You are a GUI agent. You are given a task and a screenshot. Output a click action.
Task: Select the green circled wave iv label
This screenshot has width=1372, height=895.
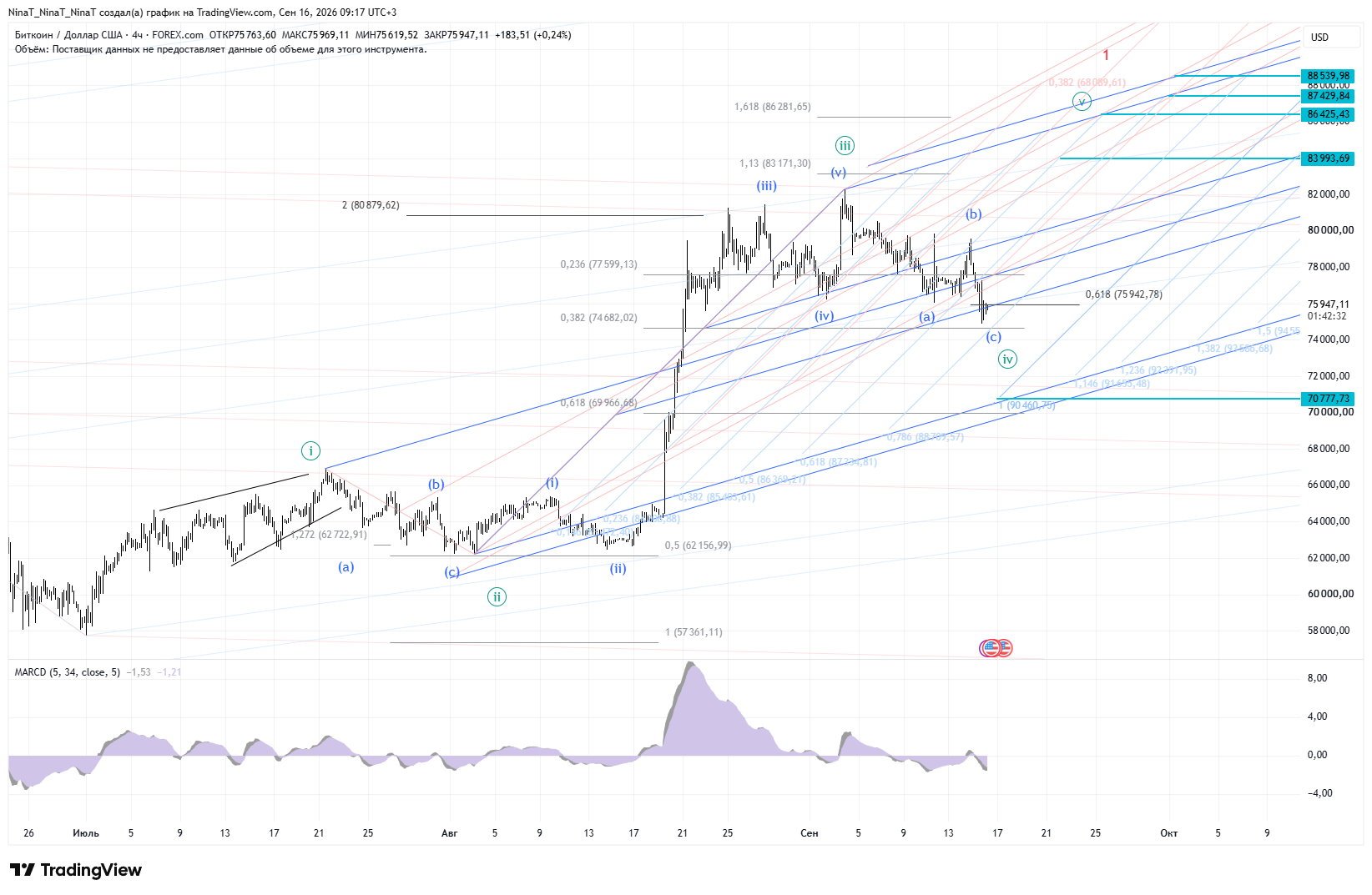coord(1008,360)
